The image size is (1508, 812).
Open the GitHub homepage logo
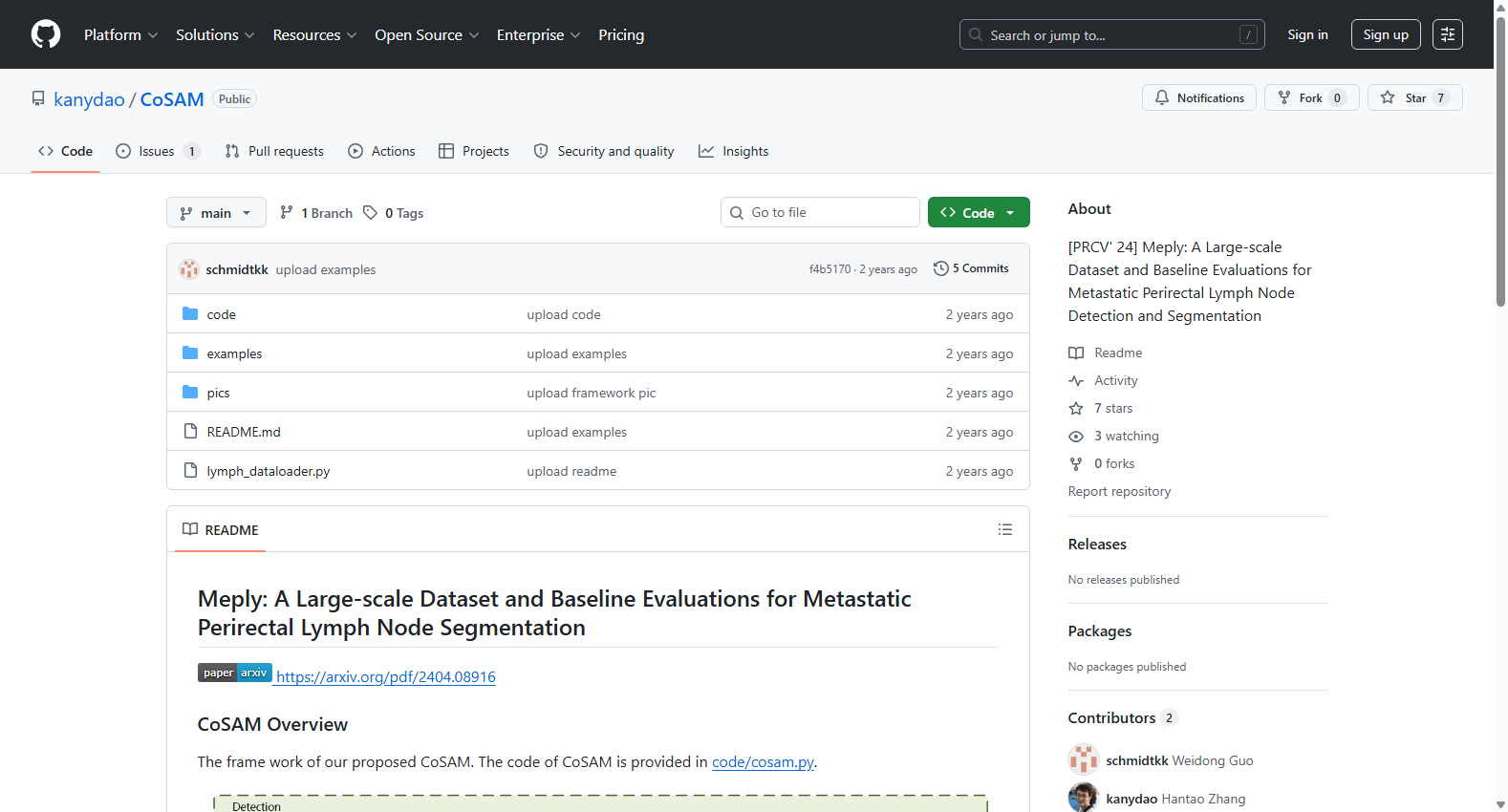point(46,34)
